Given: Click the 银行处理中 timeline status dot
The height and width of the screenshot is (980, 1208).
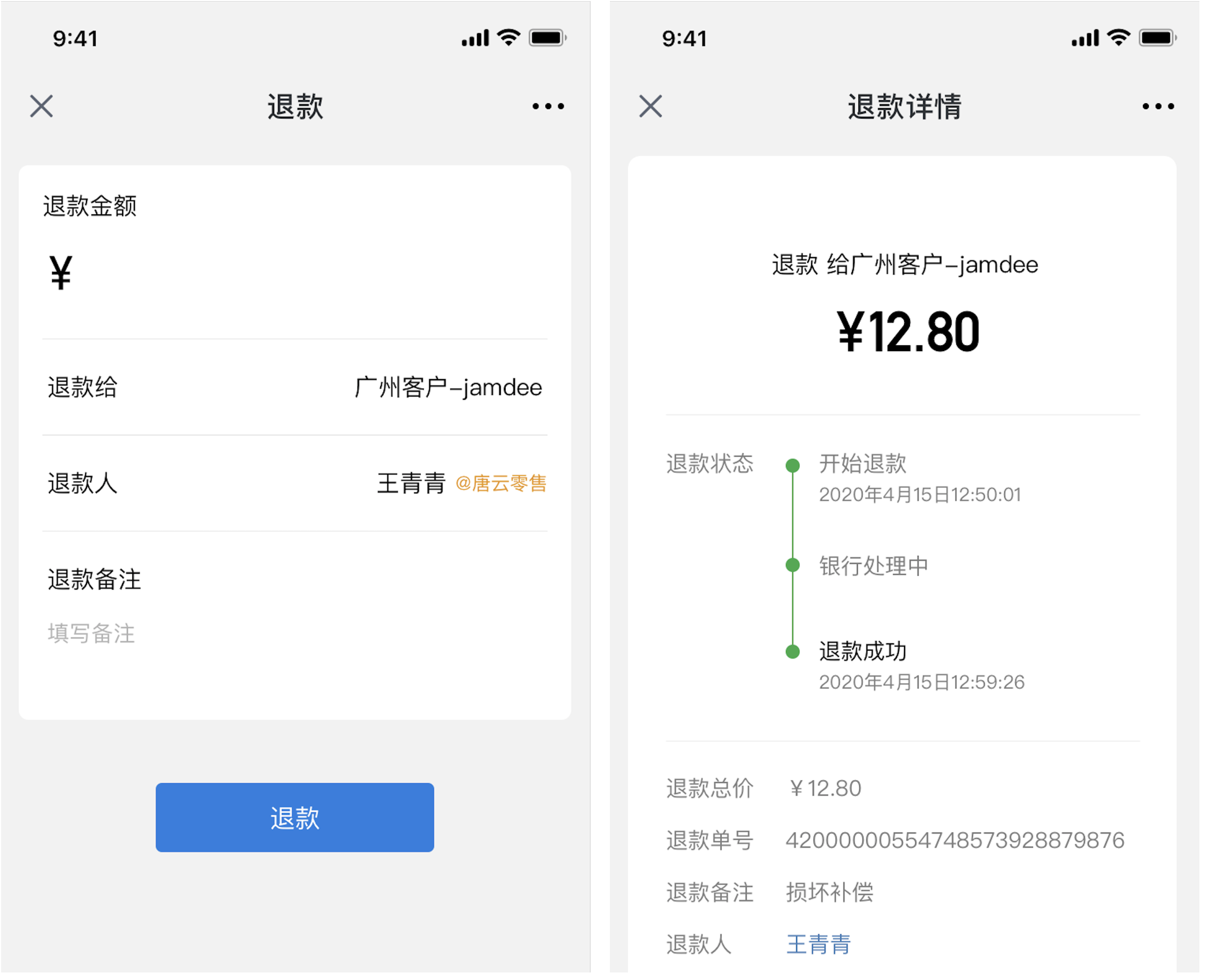Looking at the screenshot, I should [x=793, y=565].
